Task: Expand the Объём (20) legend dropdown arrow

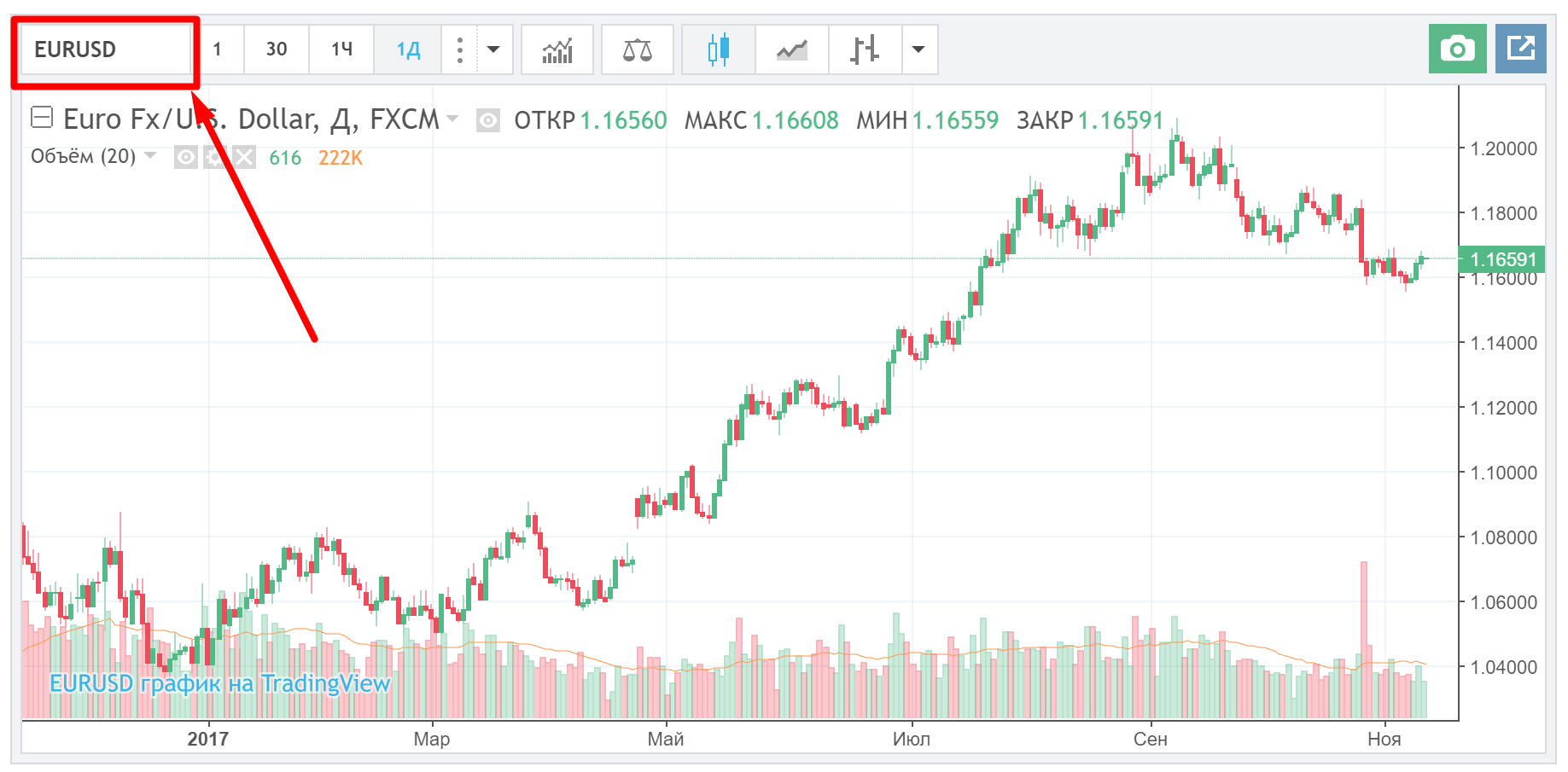Action: (x=151, y=156)
